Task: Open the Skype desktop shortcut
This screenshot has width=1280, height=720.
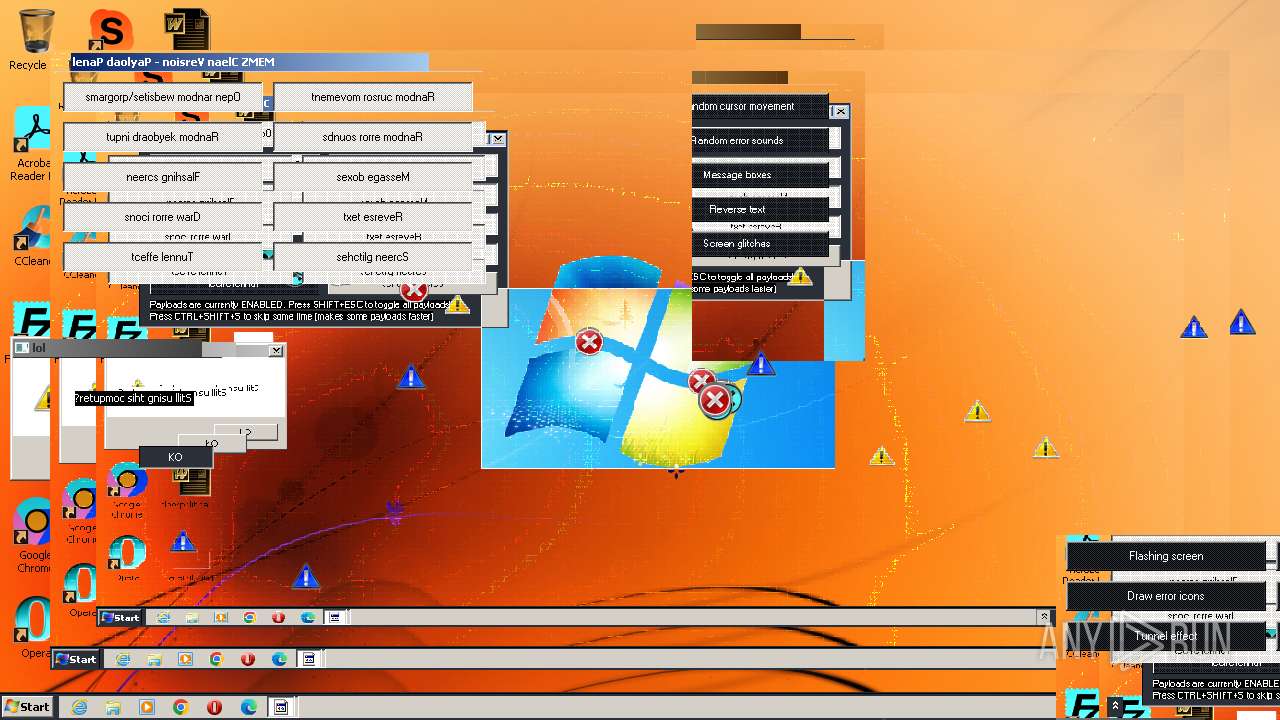Action: coord(109,29)
